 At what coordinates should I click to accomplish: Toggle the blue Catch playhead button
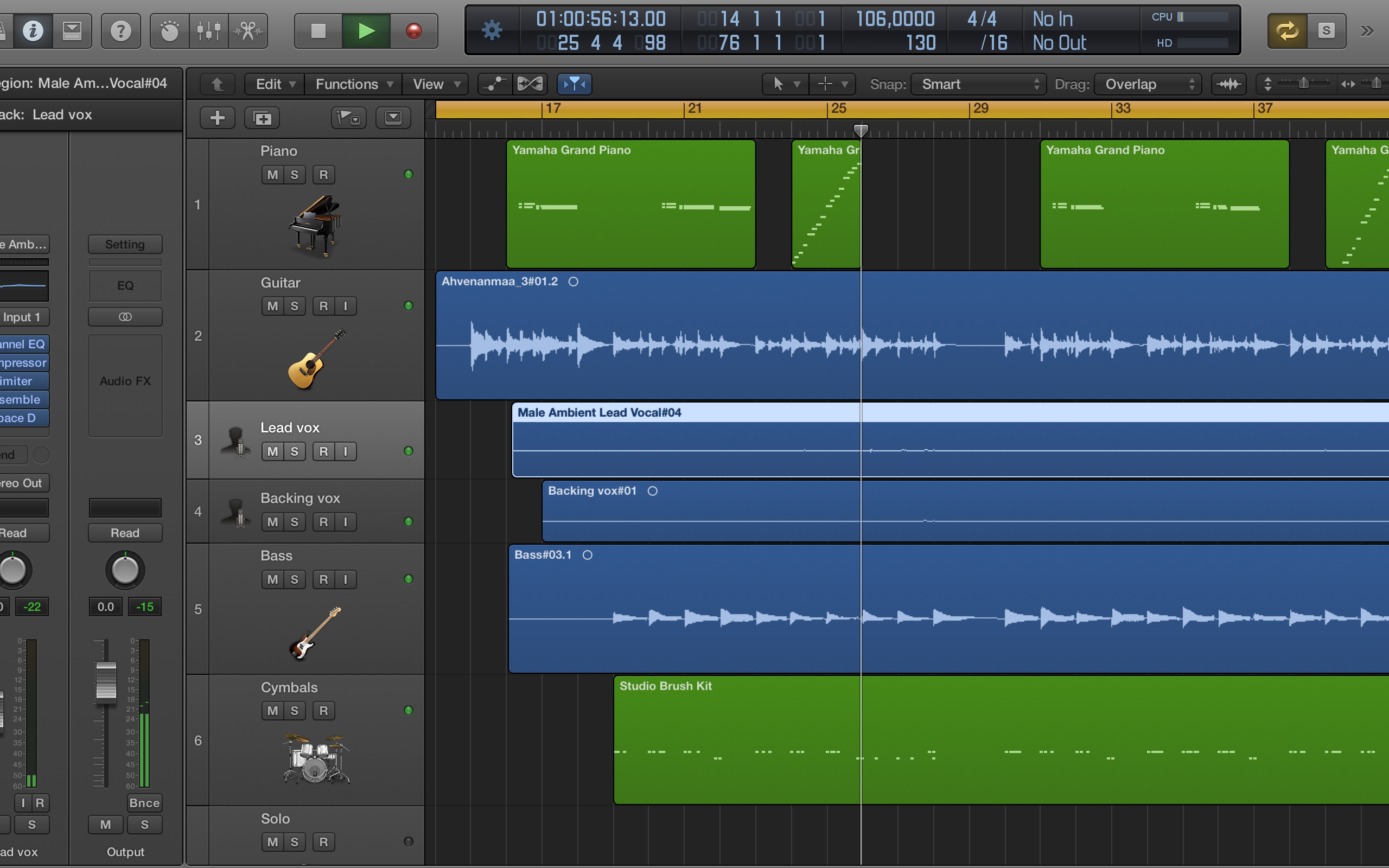pos(575,85)
